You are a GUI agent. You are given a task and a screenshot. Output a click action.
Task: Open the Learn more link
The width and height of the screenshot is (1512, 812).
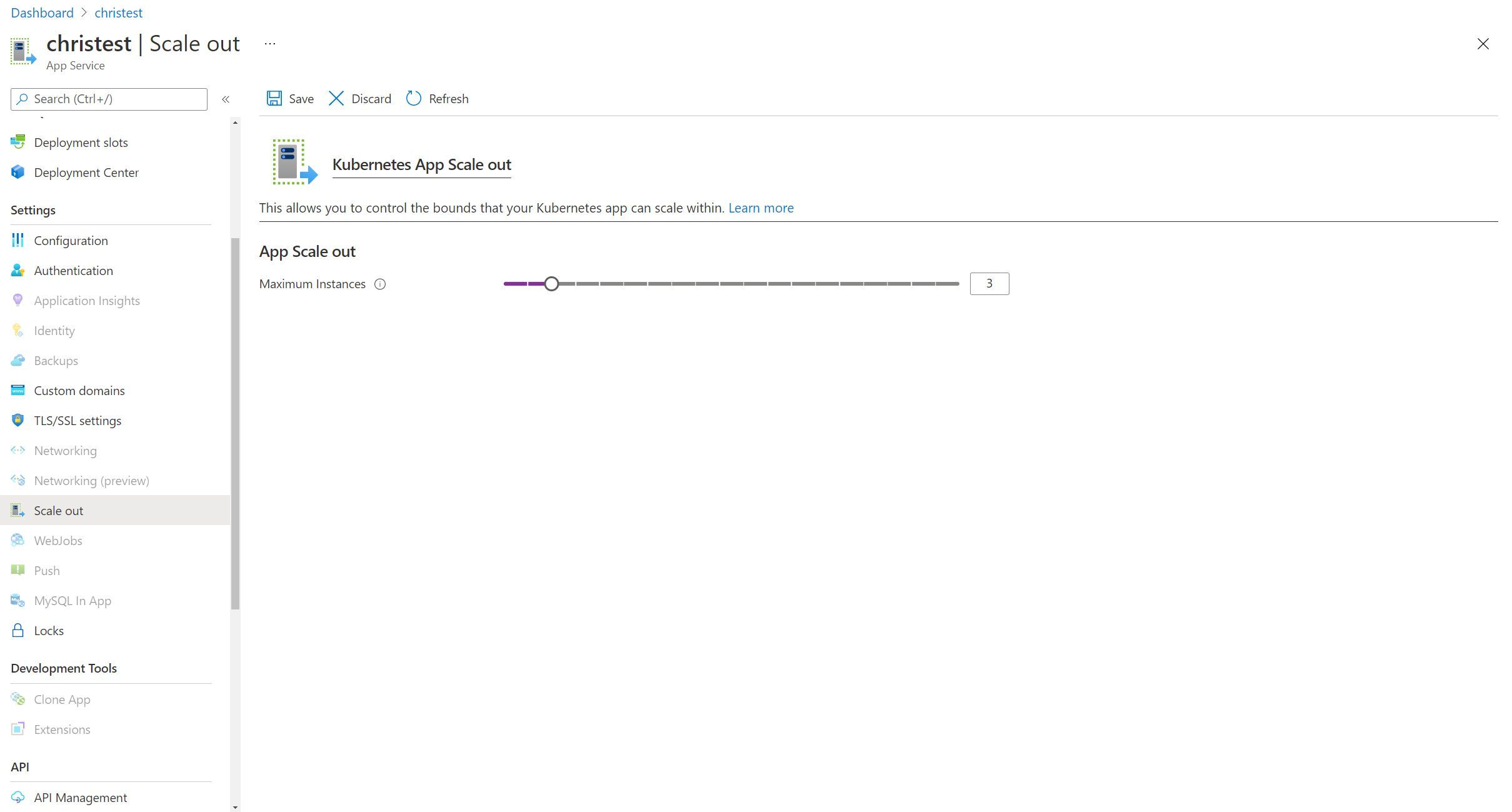click(760, 208)
